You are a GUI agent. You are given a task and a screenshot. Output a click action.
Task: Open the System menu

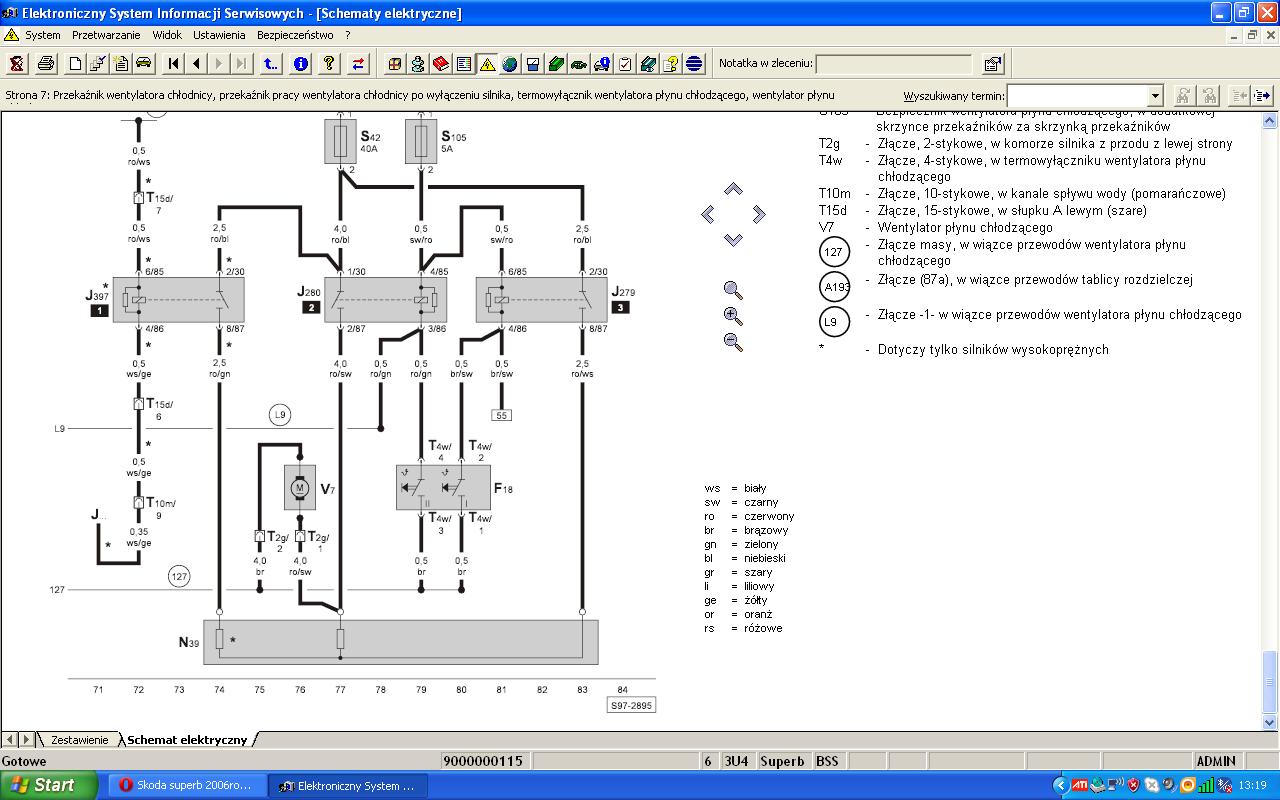(43, 35)
